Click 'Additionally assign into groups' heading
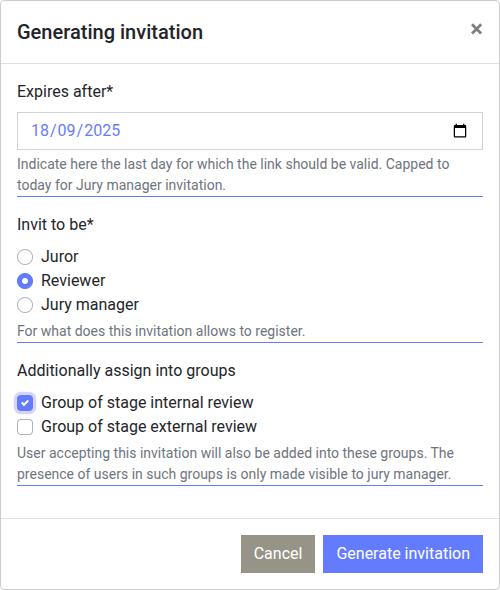Image resolution: width=500 pixels, height=590 pixels. pyautogui.click(x=126, y=371)
